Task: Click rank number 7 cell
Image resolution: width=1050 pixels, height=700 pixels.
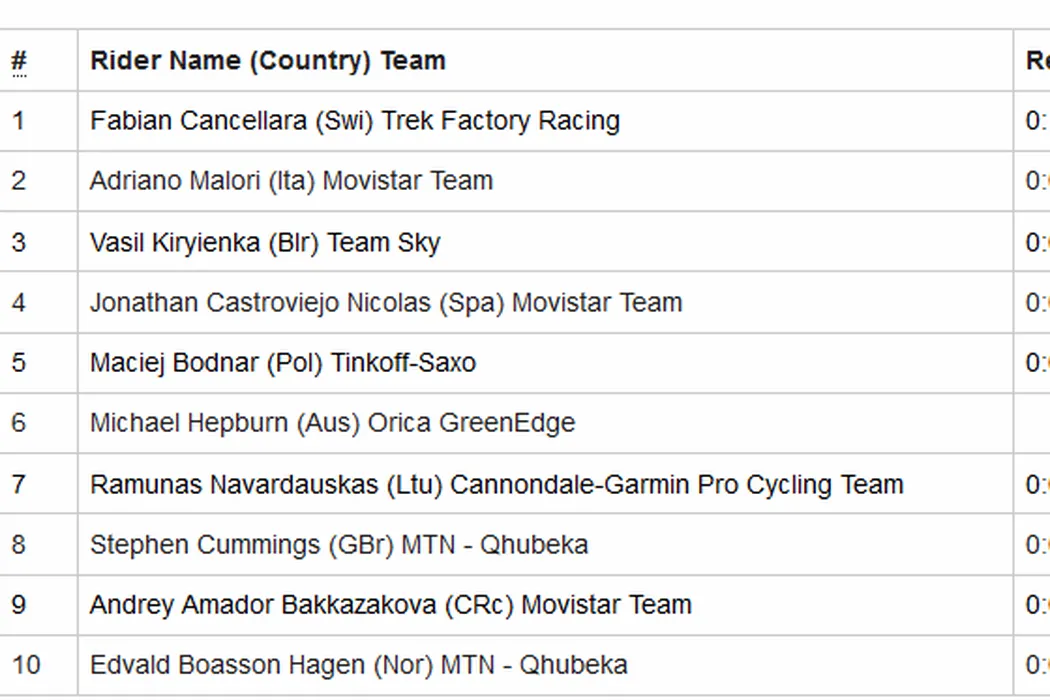Action: pyautogui.click(x=18, y=484)
